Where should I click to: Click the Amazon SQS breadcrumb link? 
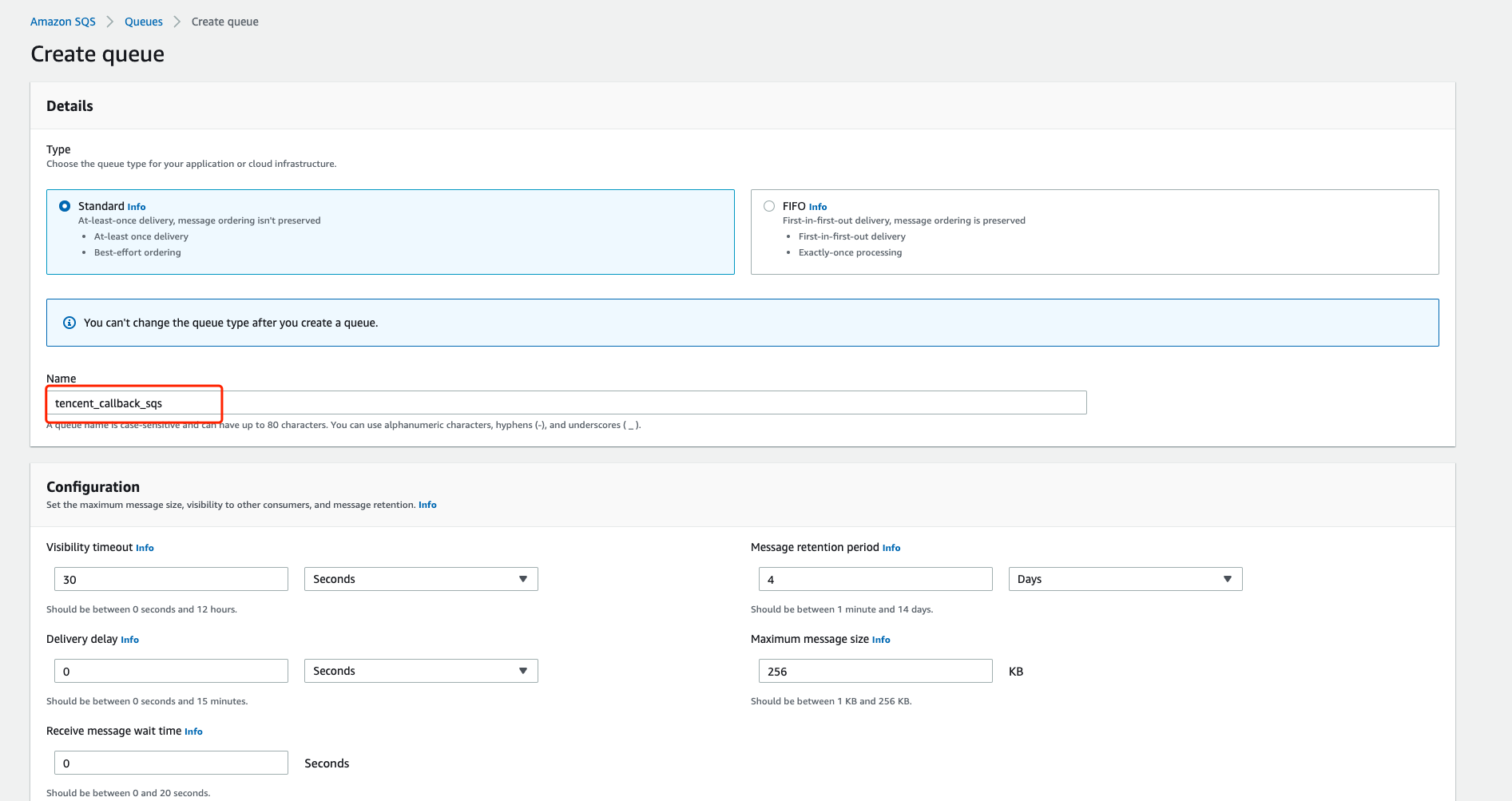63,22
